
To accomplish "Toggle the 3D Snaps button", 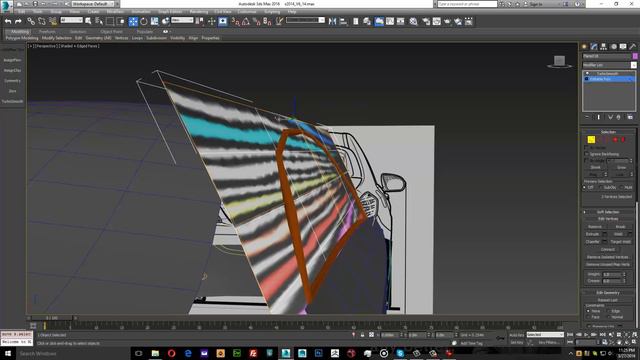I will tap(236, 21).
